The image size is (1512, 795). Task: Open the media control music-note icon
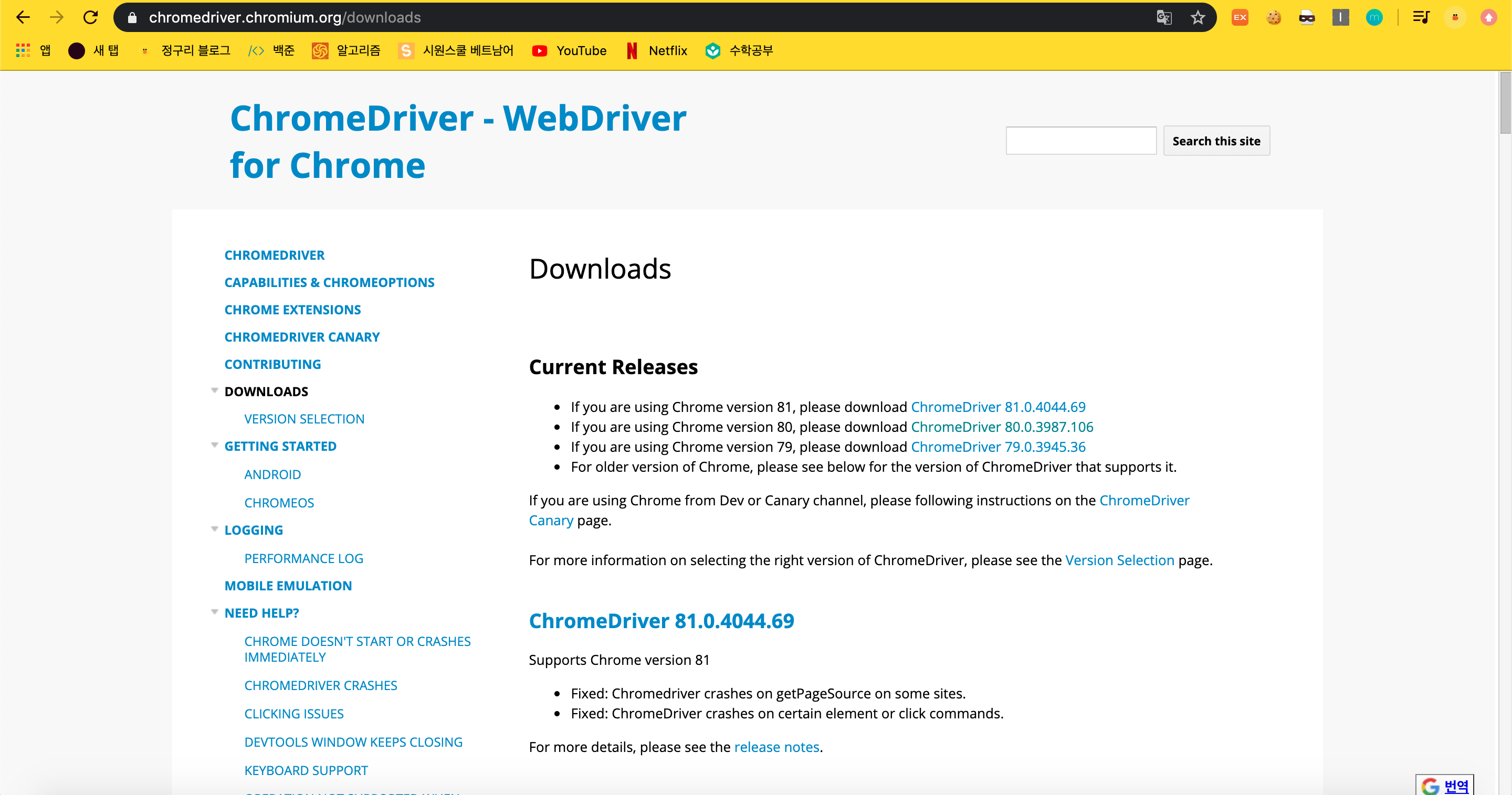pos(1421,18)
